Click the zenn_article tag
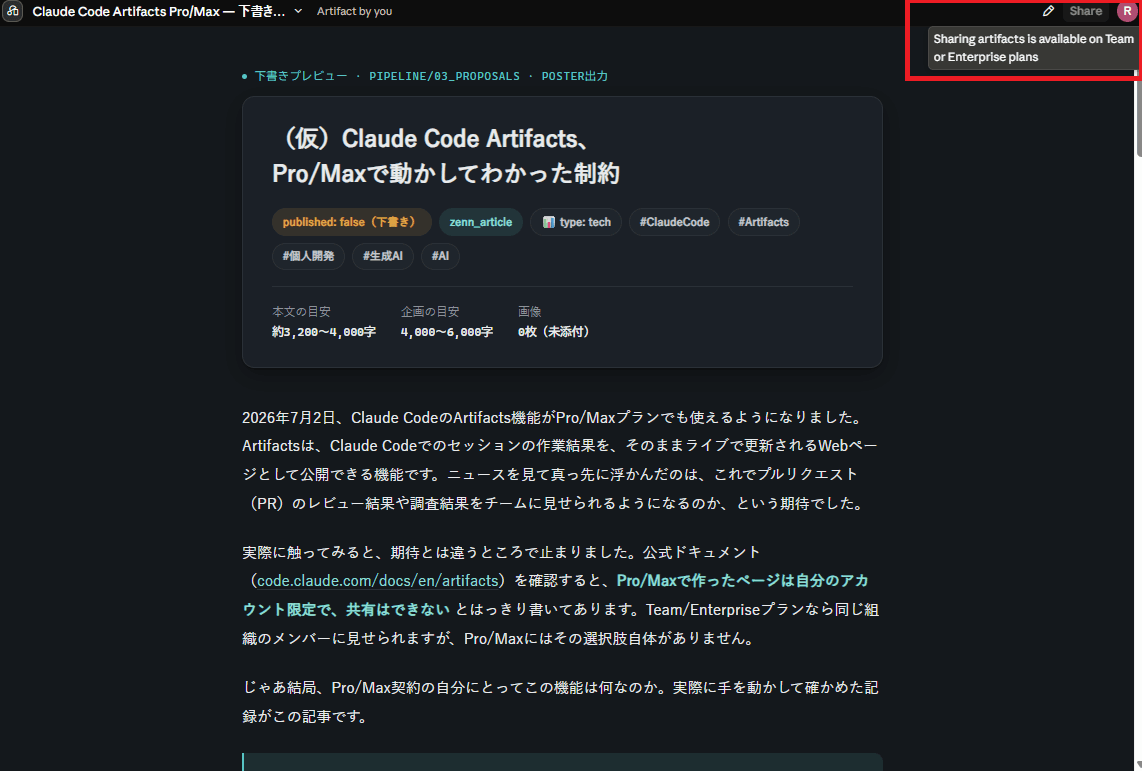The height and width of the screenshot is (771, 1142). [x=481, y=222]
